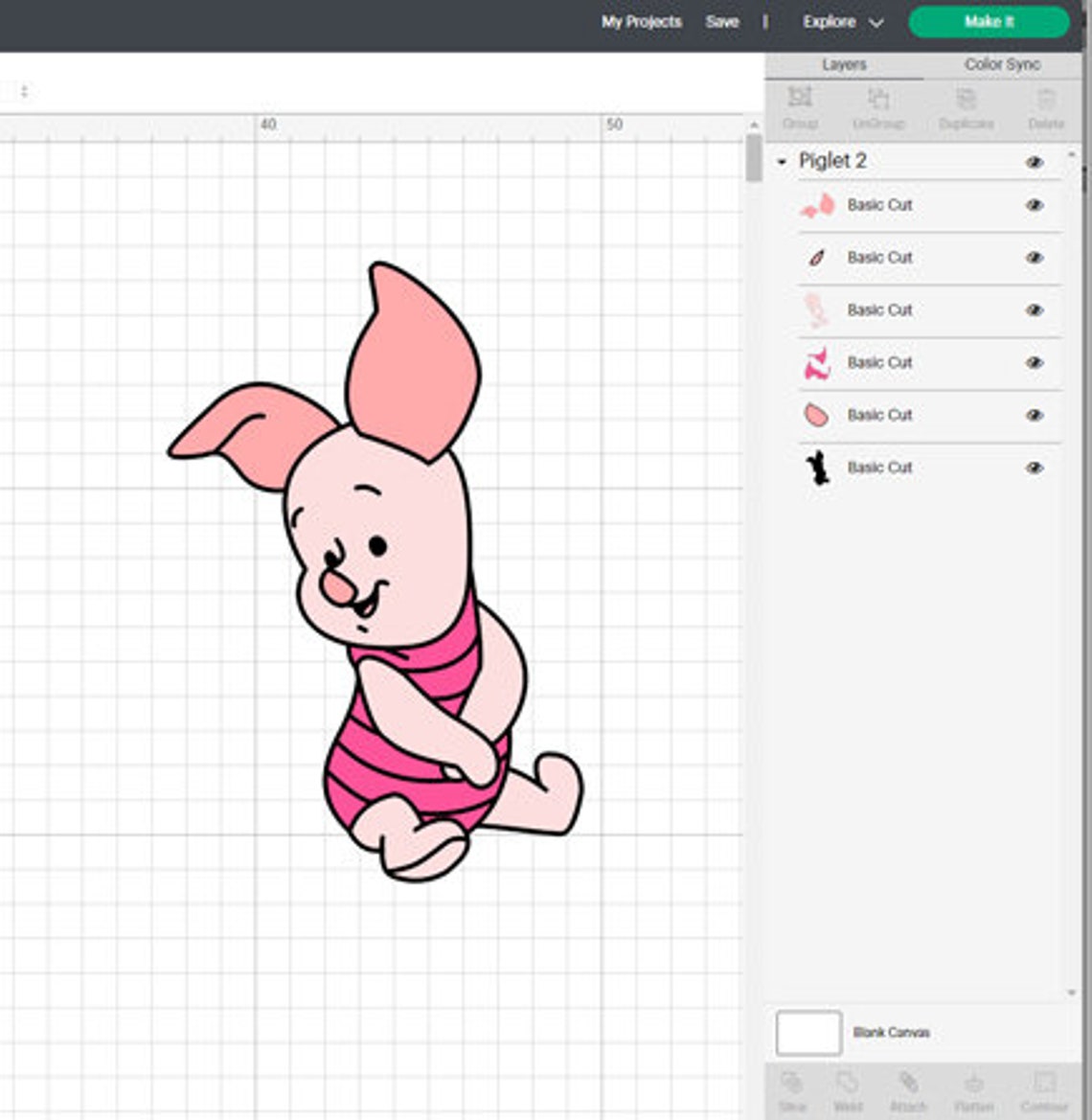The image size is (1092, 1120).
Task: Hide the entire Piglet 2 group
Action: click(1035, 163)
